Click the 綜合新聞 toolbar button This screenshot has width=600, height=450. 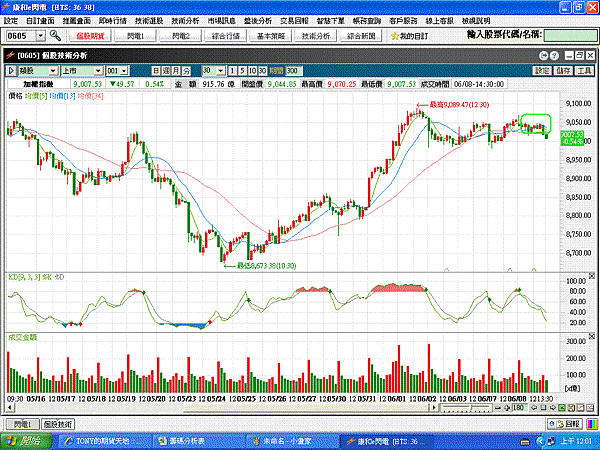[x=361, y=36]
